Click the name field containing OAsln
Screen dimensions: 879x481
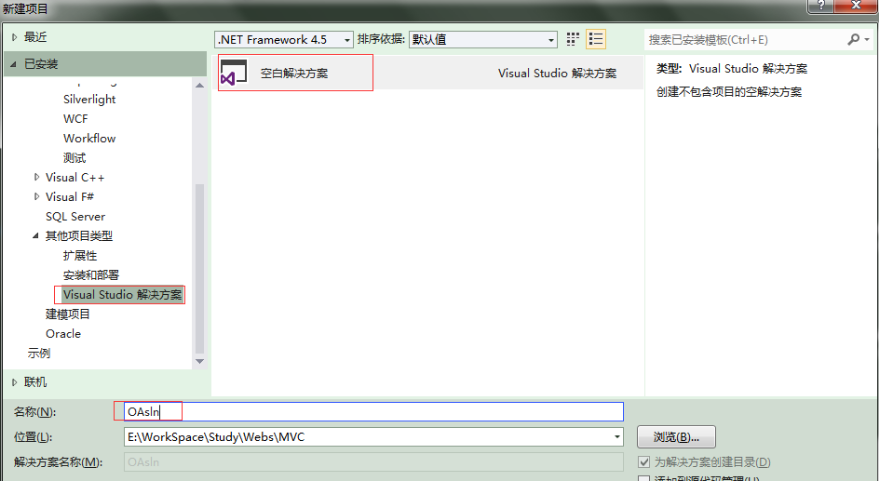pyautogui.click(x=374, y=411)
